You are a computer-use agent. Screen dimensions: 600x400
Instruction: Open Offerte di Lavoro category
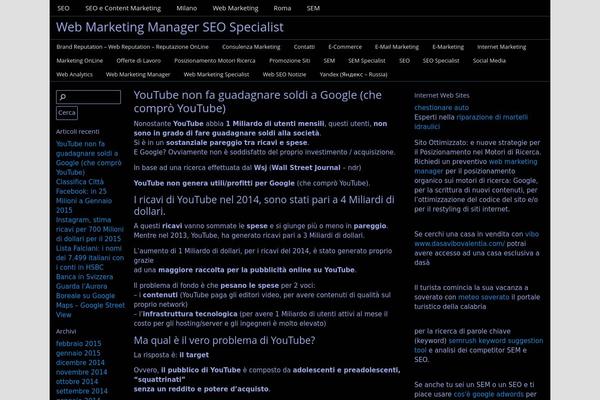(x=139, y=61)
